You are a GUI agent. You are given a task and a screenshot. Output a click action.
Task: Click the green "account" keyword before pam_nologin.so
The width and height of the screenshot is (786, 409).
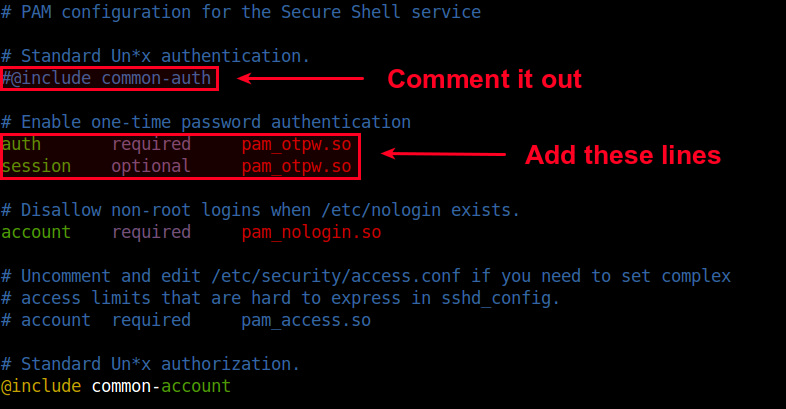click(x=37, y=232)
